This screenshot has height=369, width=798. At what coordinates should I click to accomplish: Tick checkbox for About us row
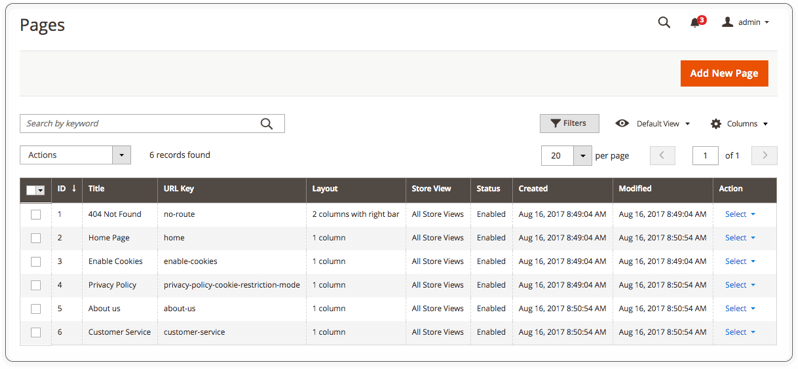36,309
